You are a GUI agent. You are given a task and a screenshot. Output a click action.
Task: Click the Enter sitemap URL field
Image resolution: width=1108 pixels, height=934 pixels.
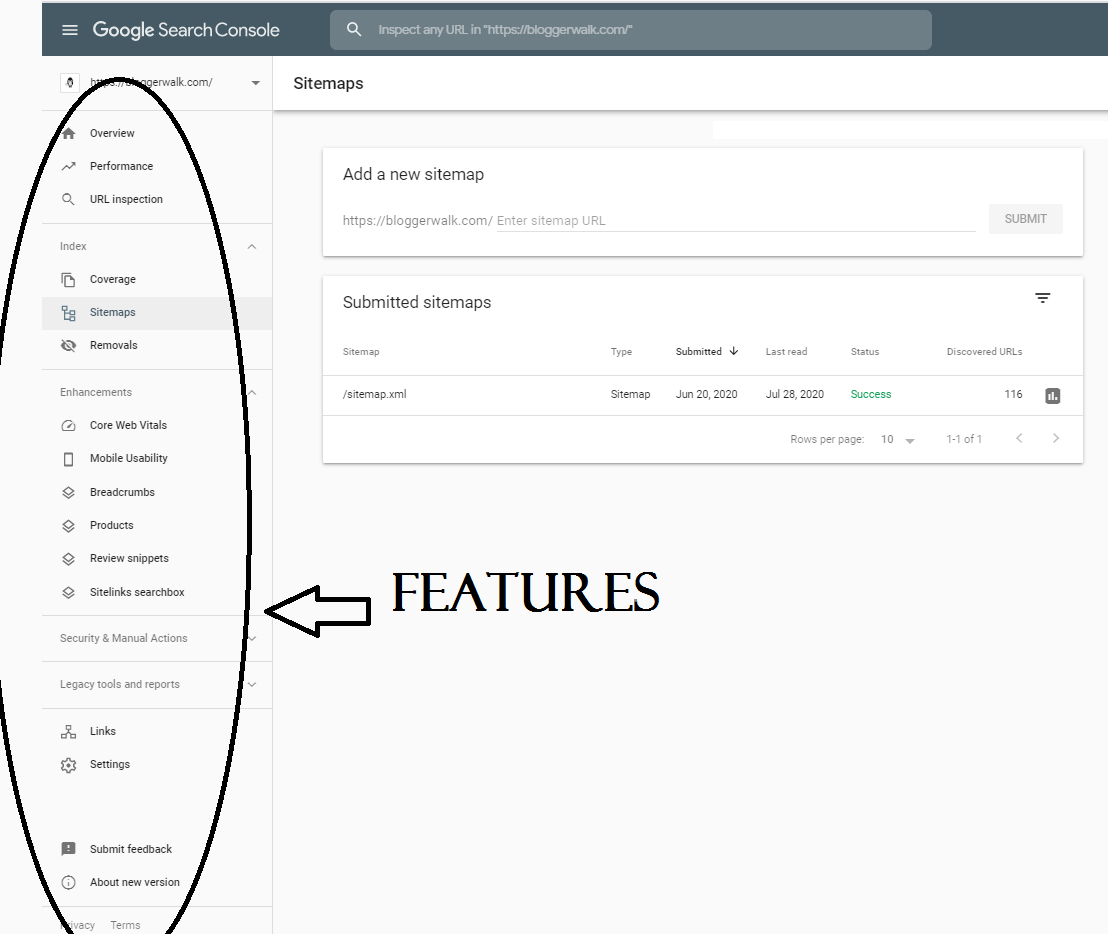click(736, 220)
